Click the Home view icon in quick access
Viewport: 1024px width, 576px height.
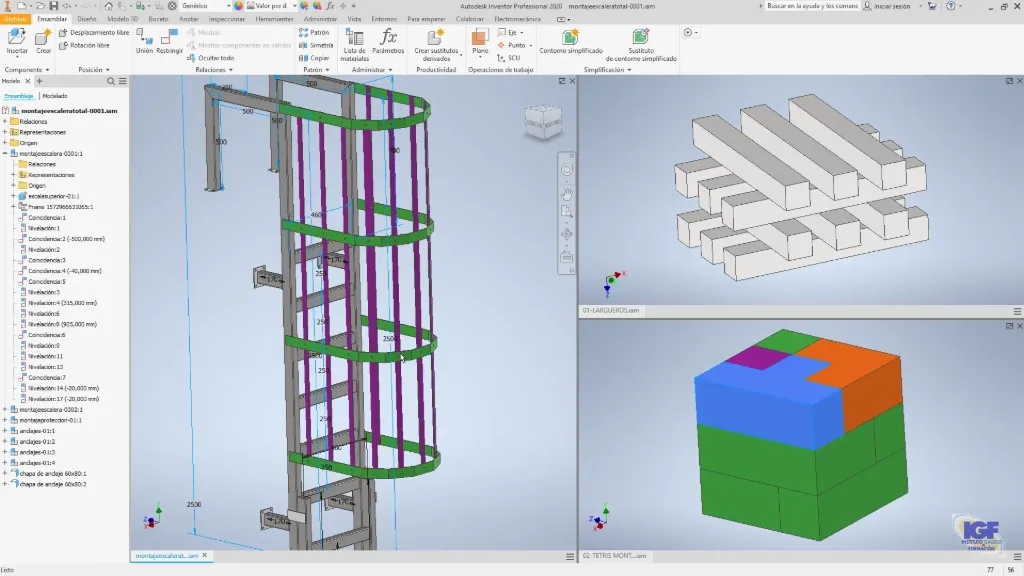[108, 6]
